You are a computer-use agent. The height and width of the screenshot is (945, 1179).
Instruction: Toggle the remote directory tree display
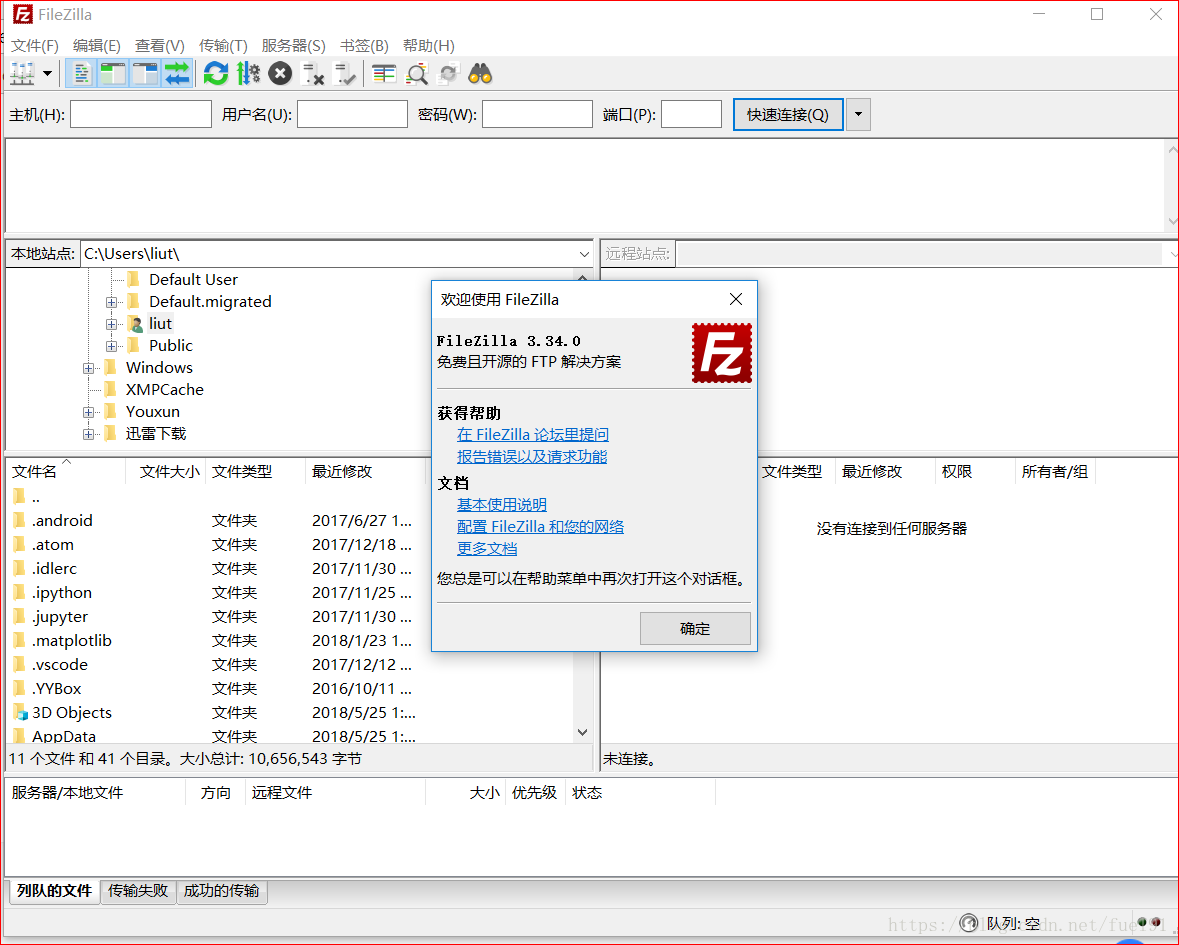[144, 74]
